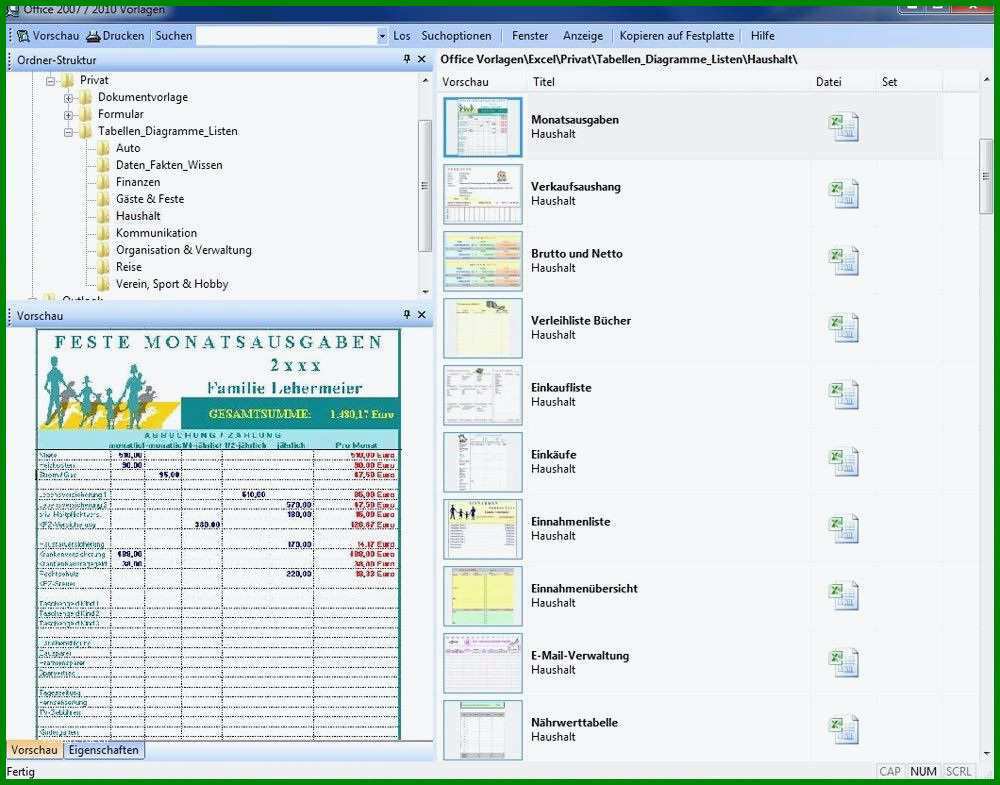Click Excel file icon for Monatsausgaben
The height and width of the screenshot is (785, 1000).
(844, 127)
